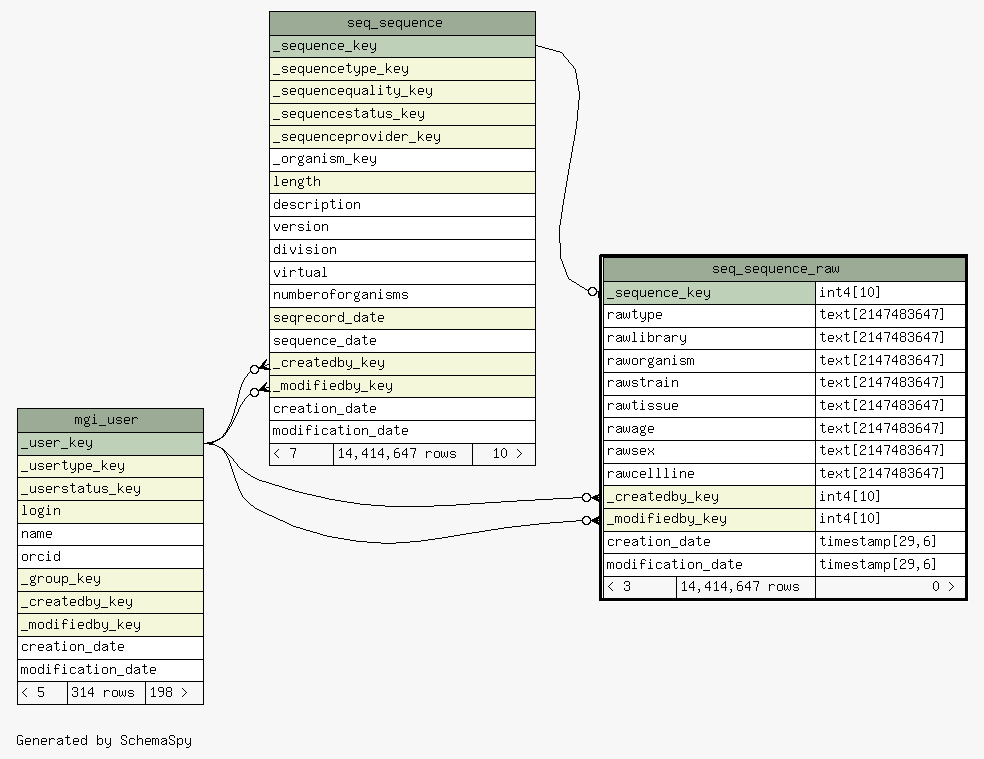Click the 3 parents count in seq_sequence_raw
Viewport: 984px width, 759px height.
(x=640, y=587)
